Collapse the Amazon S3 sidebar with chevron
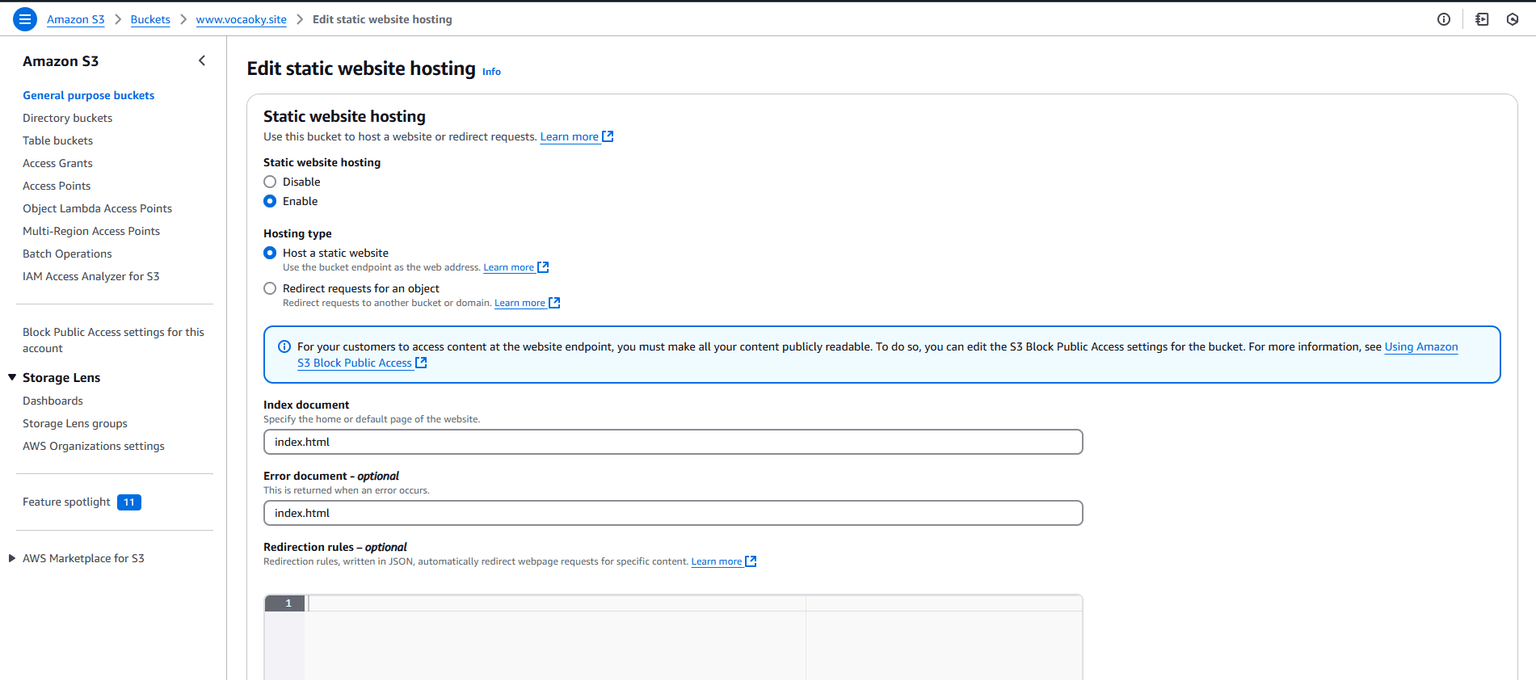The height and width of the screenshot is (680, 1536). pos(202,61)
